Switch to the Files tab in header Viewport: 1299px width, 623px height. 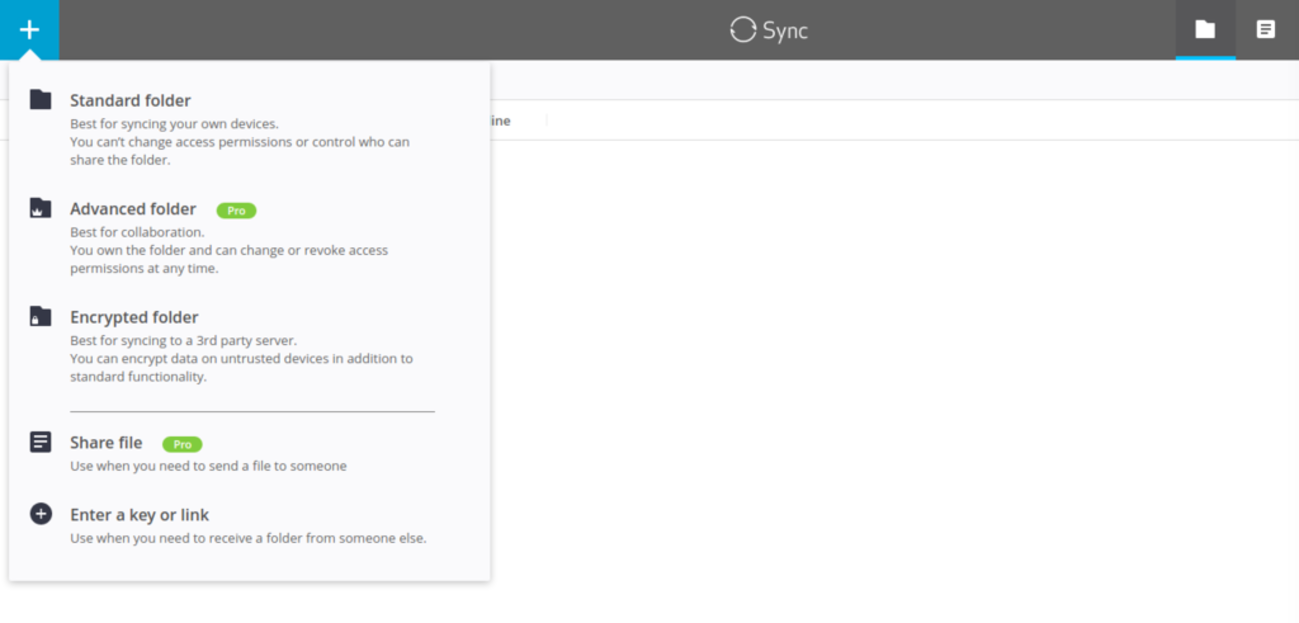tap(1266, 30)
